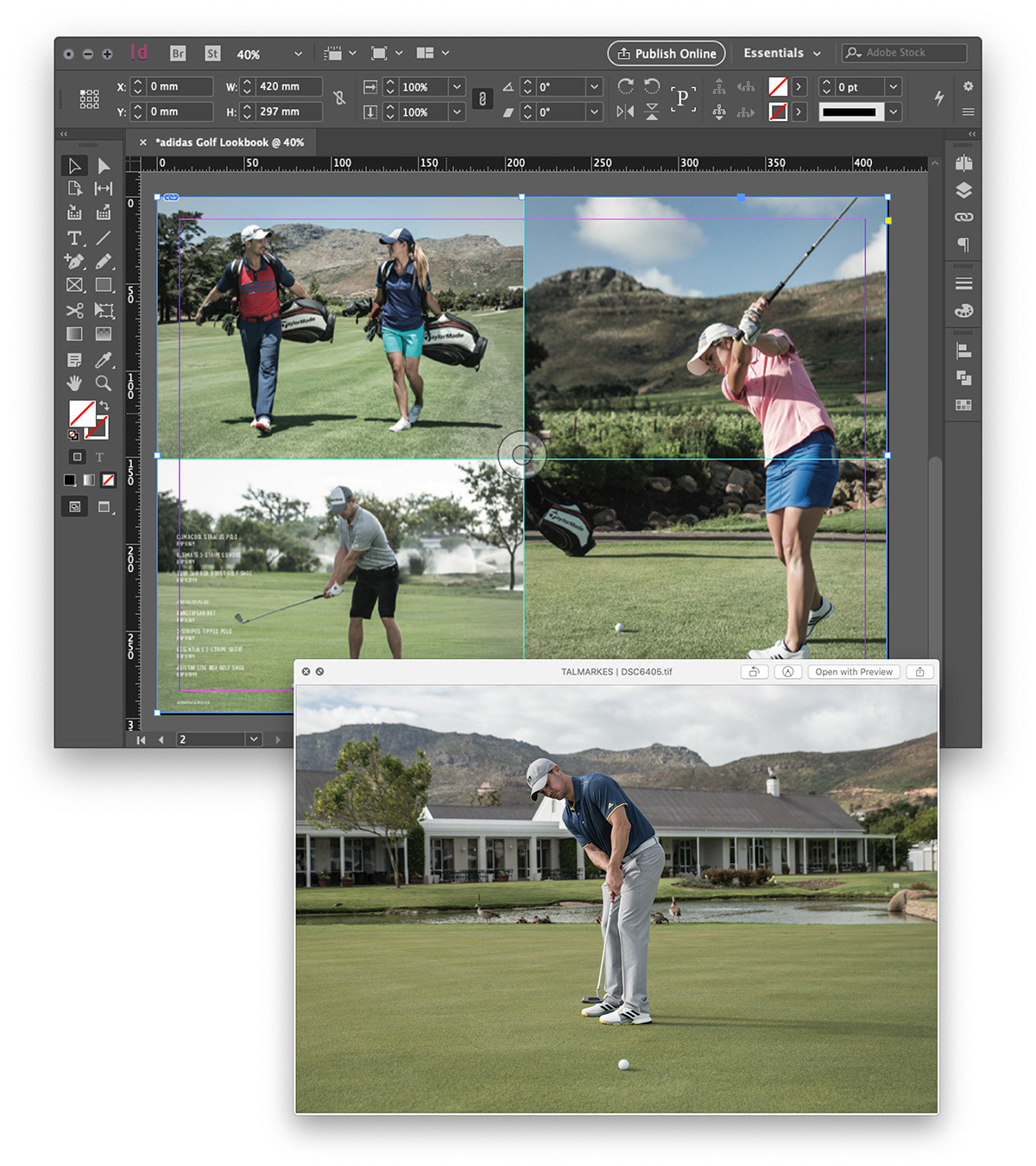Click the markup button in the Quick Look window

(x=787, y=672)
